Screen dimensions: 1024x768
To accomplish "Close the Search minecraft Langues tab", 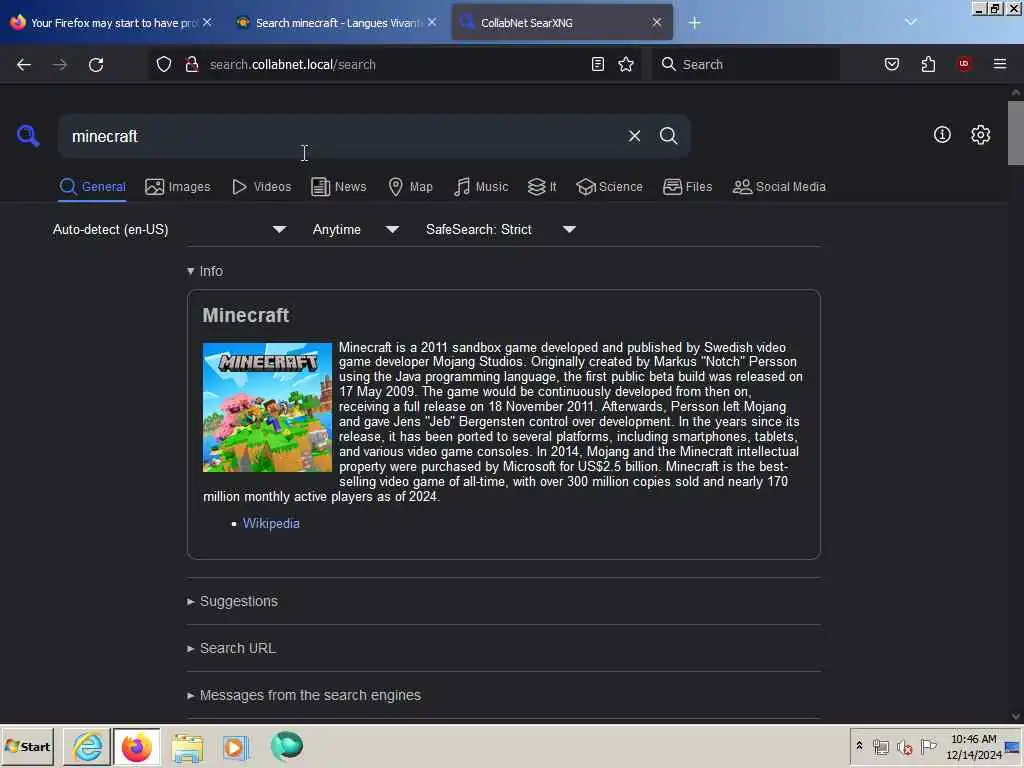I will click(x=432, y=22).
